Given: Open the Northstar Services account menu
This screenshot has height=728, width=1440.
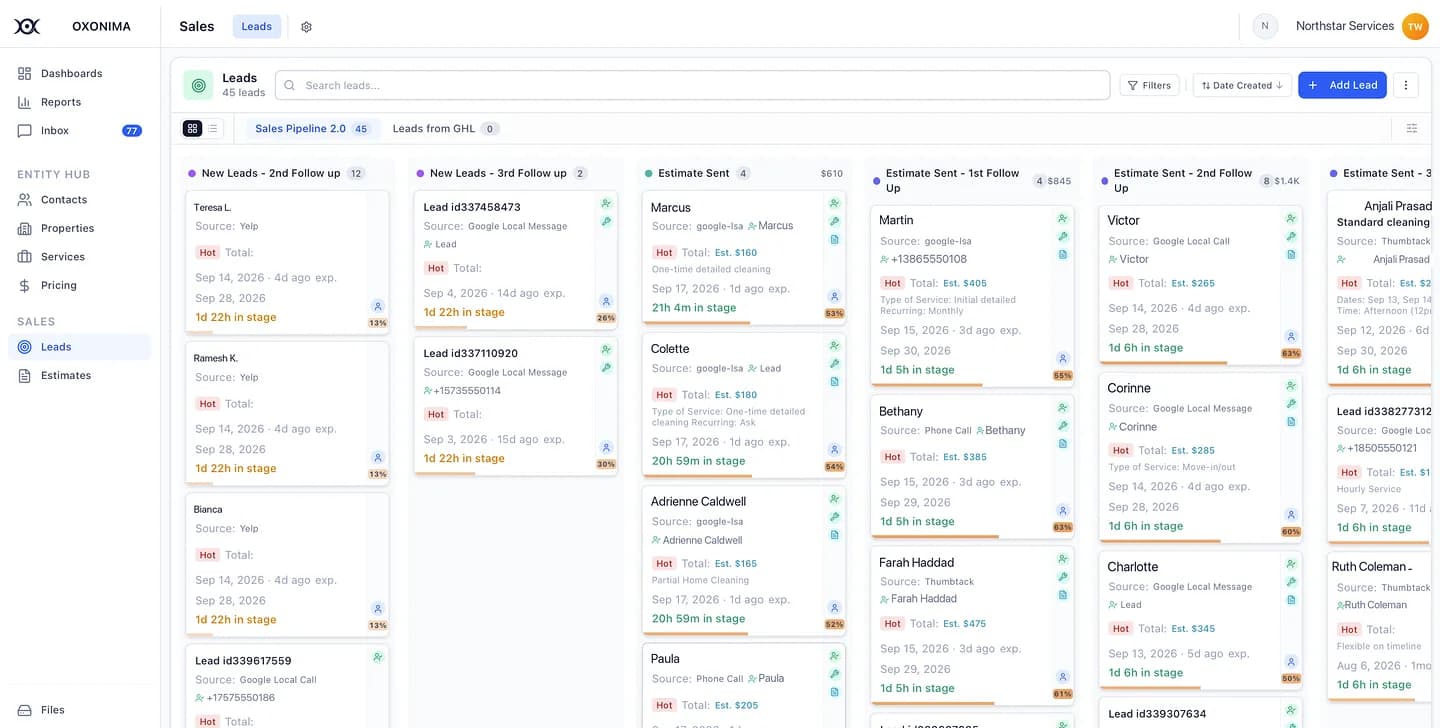Looking at the screenshot, I should tap(1344, 27).
